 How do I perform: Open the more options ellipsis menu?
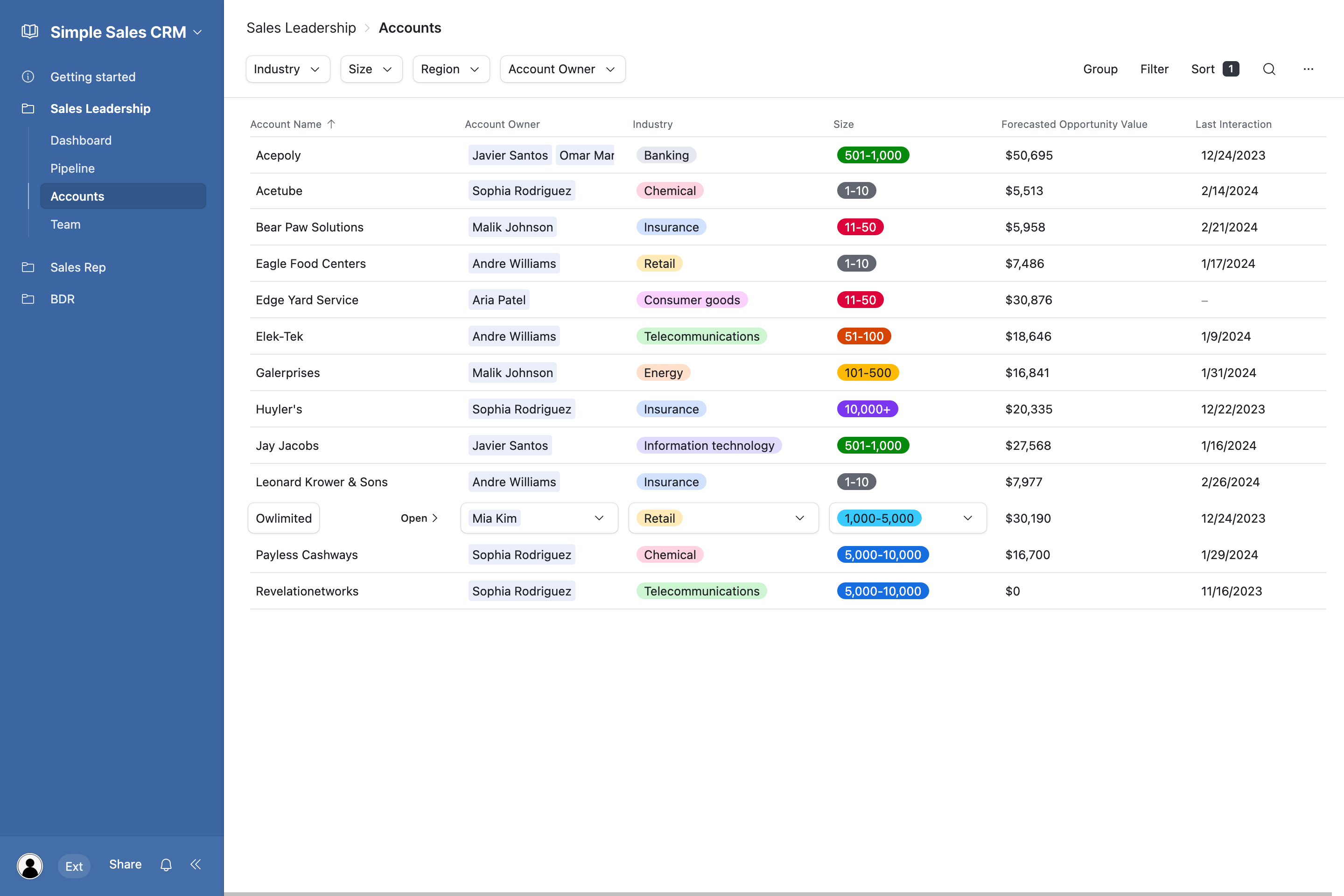tap(1309, 69)
